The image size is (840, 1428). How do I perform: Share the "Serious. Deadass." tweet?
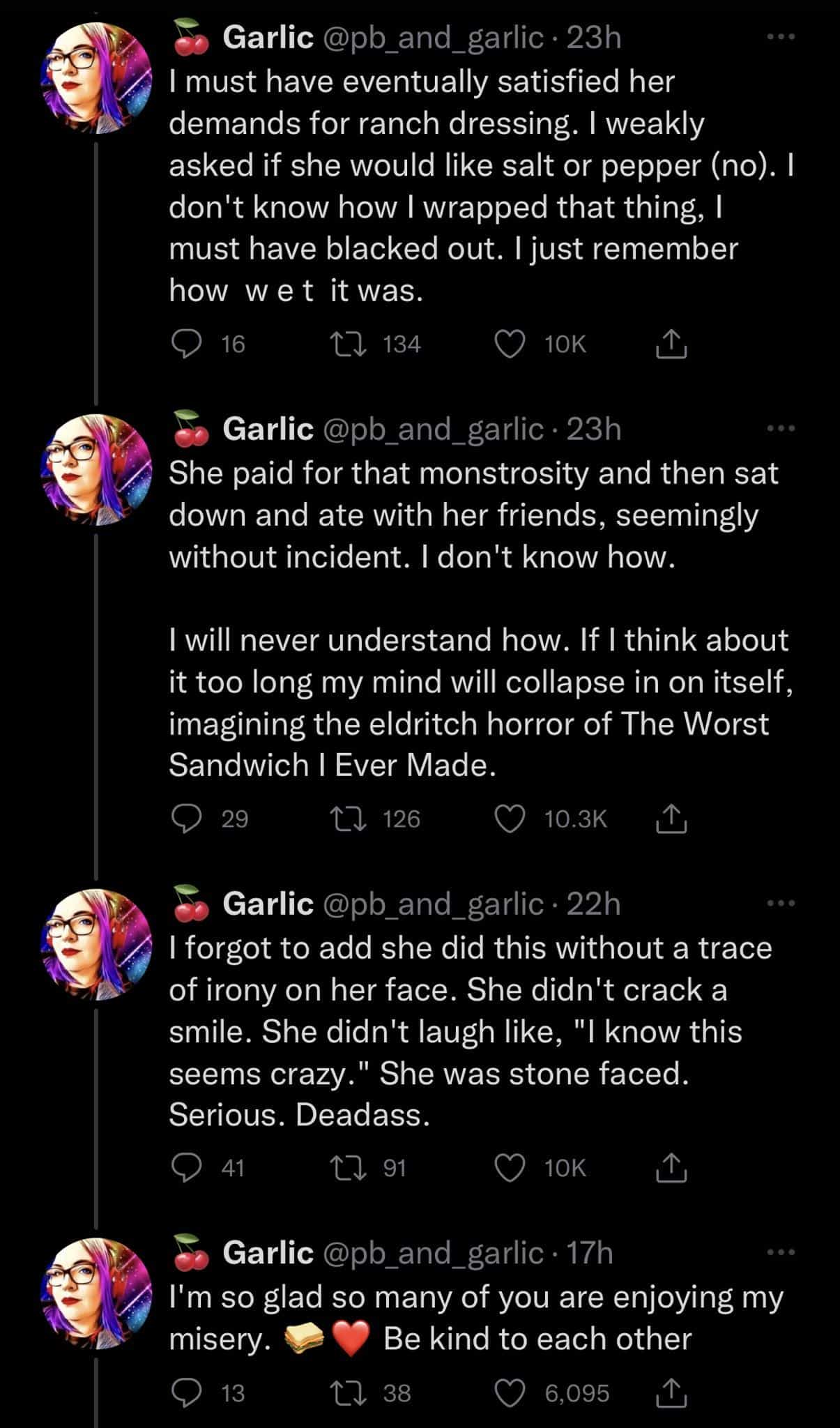671,1167
